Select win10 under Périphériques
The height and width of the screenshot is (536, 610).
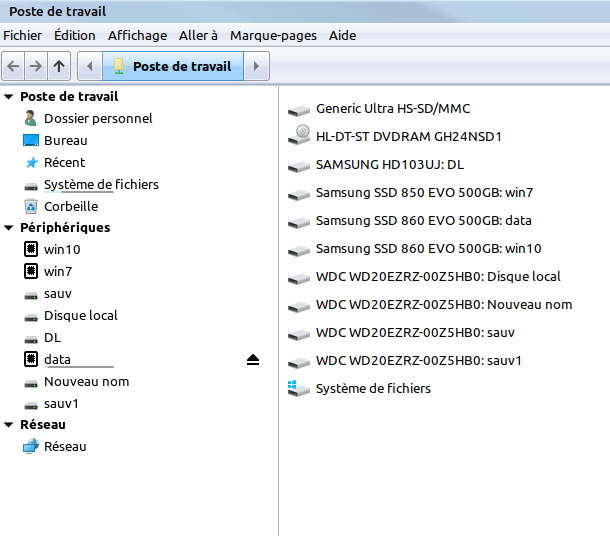click(62, 249)
